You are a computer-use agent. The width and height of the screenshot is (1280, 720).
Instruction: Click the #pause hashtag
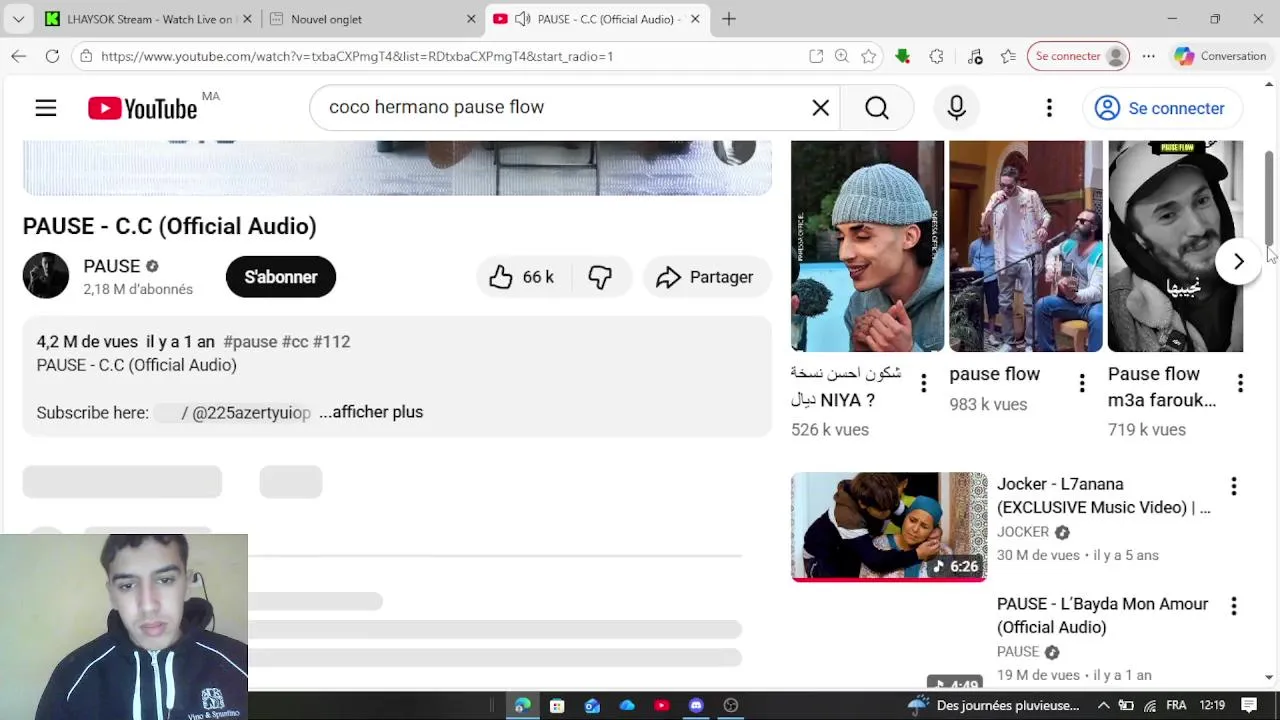pyautogui.click(x=250, y=342)
